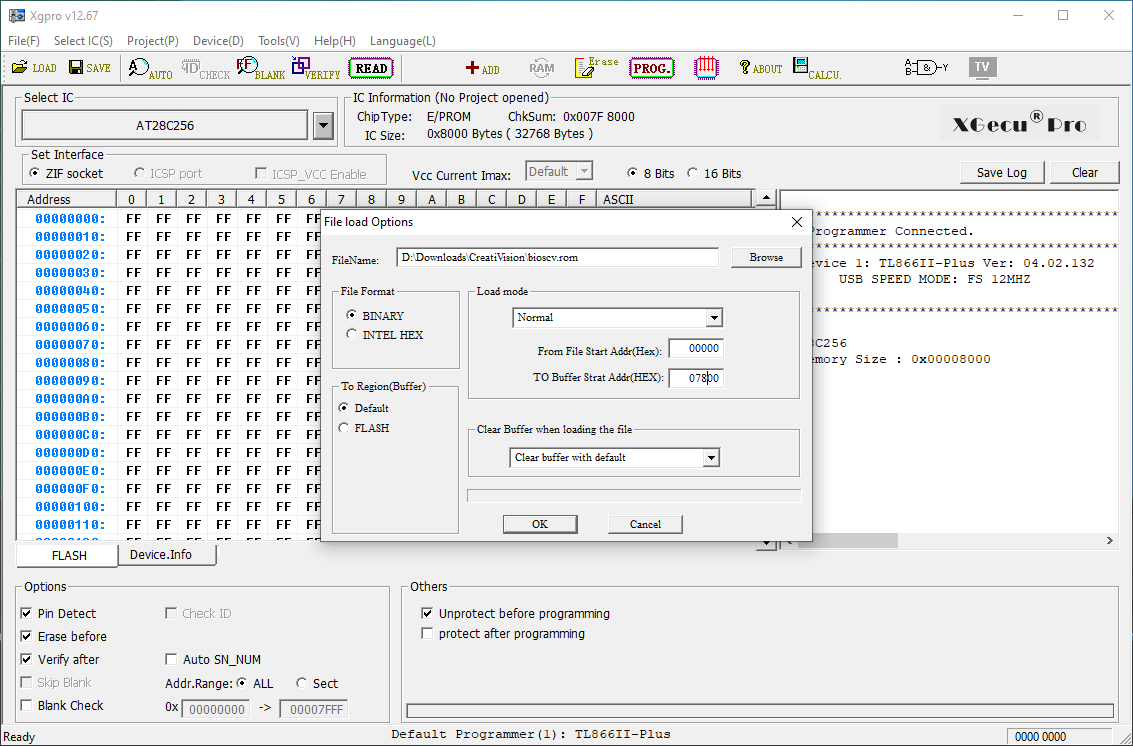Expand the Load mode Normal dropdown
The height and width of the screenshot is (746, 1133).
point(713,318)
